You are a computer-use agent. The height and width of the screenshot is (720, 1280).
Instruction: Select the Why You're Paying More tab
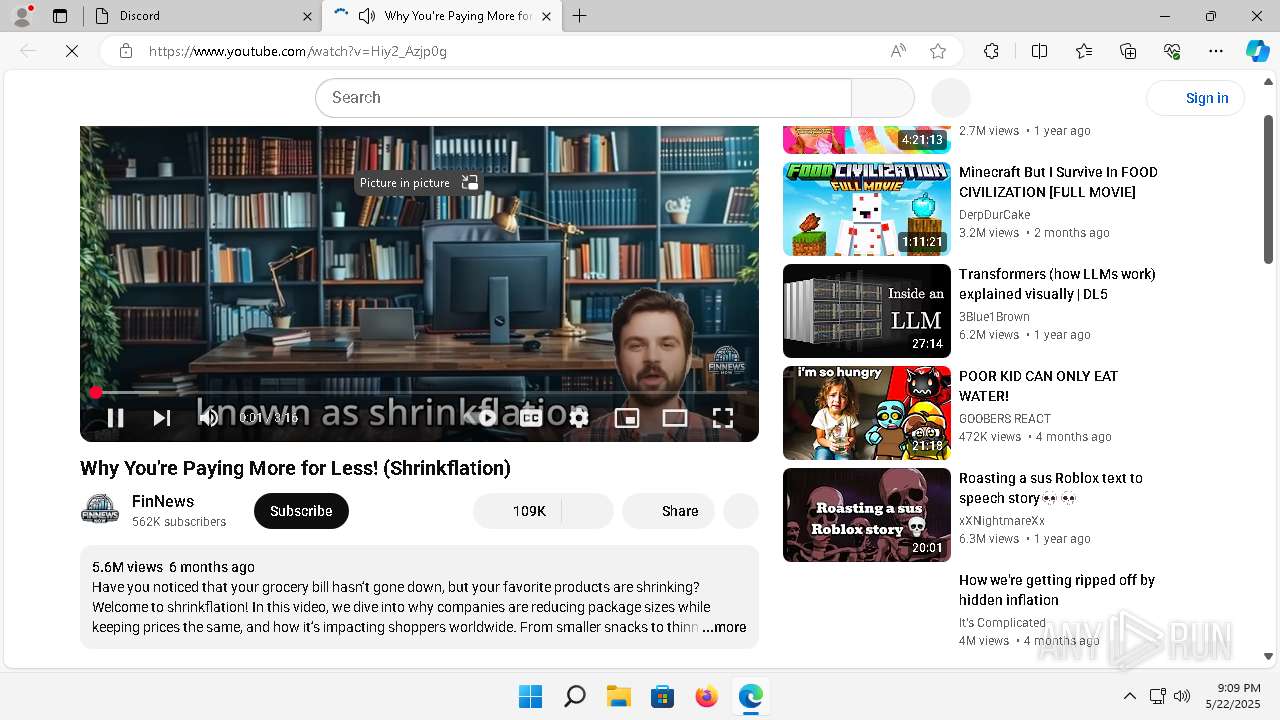point(457,16)
